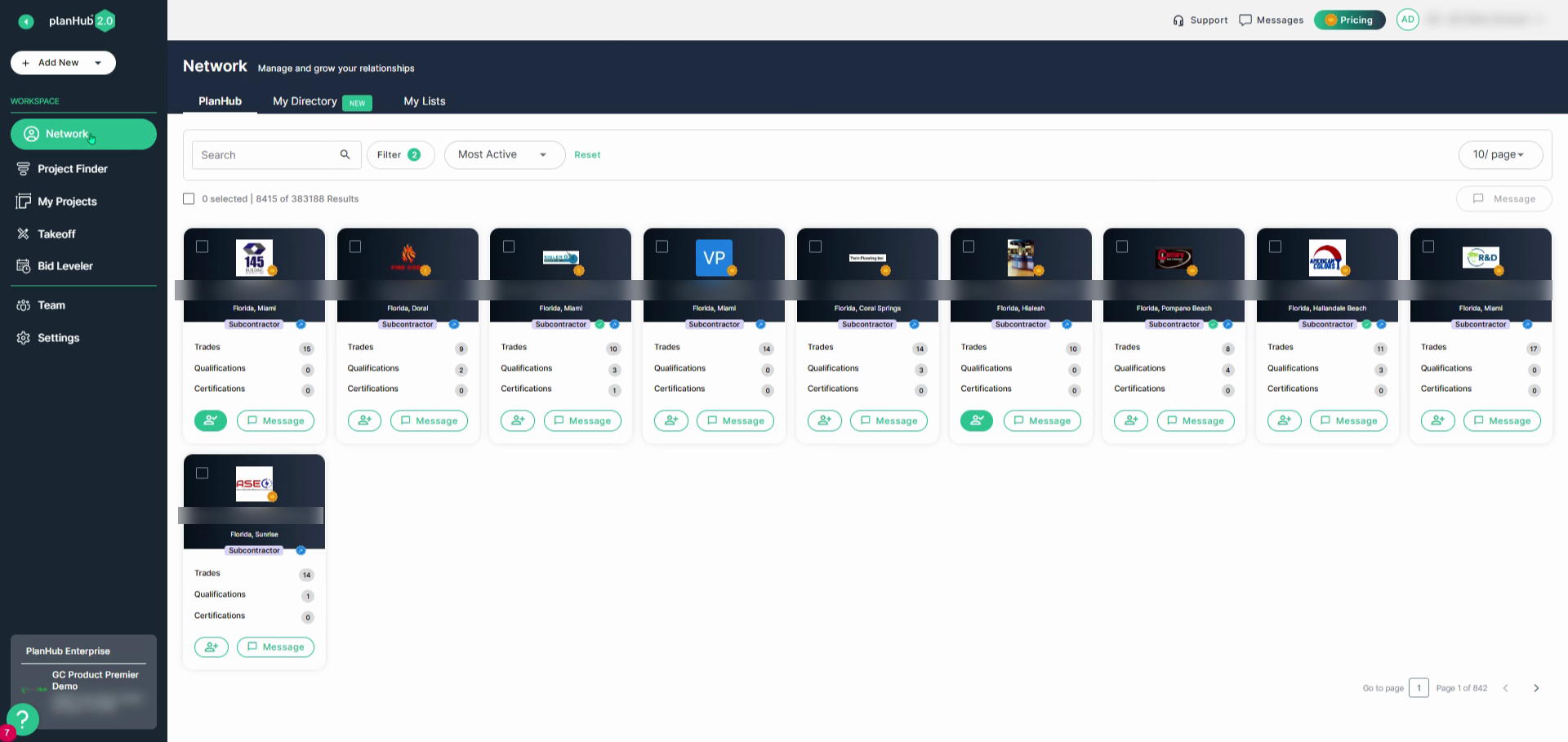1568x742 pixels.
Task: Message the Florida, Sunrise subcontractor
Action: click(275, 647)
